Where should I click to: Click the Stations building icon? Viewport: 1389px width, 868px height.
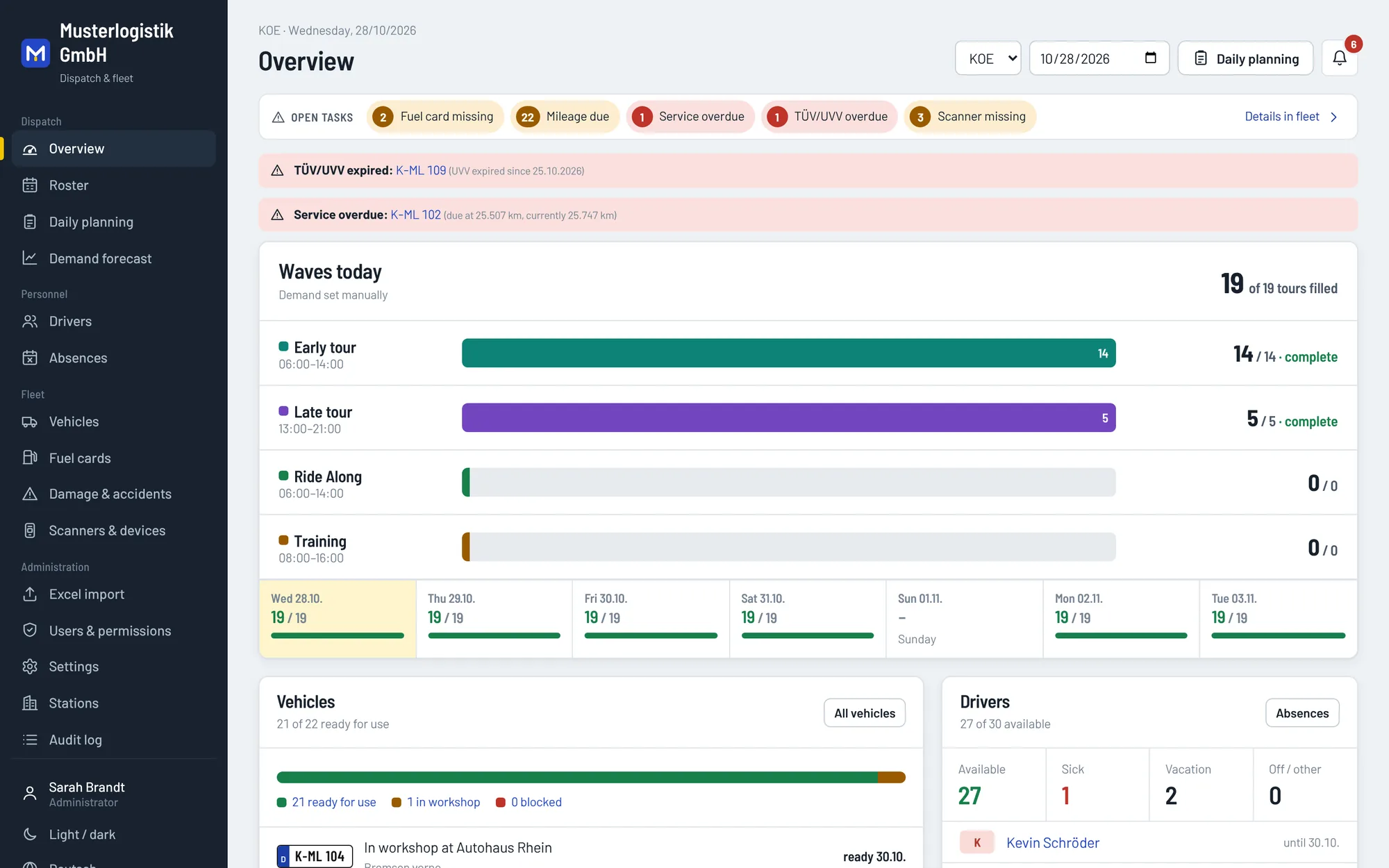[30, 703]
